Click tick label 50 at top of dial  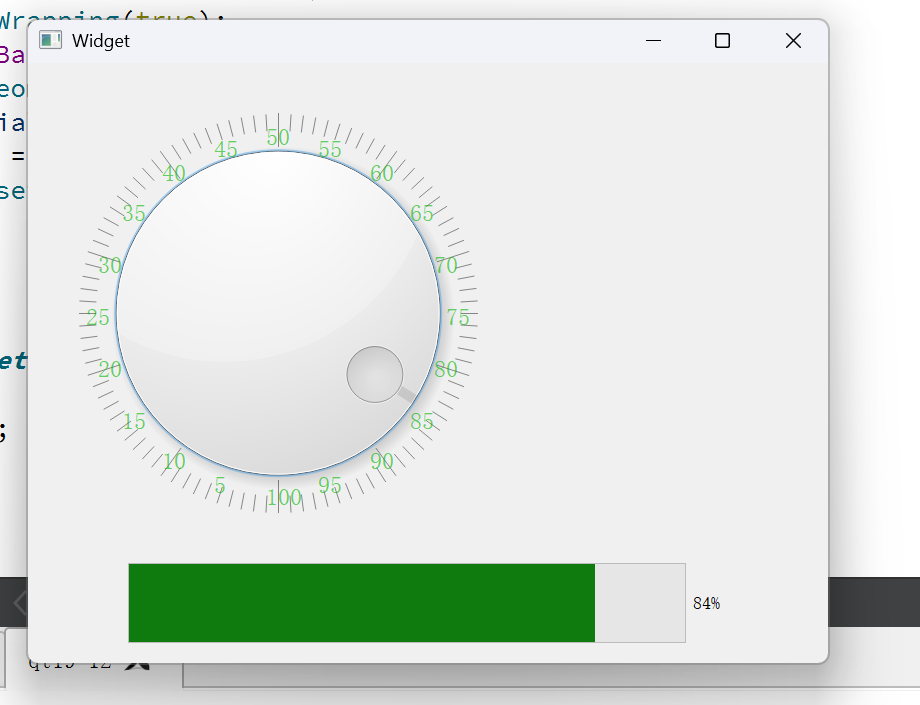click(279, 137)
